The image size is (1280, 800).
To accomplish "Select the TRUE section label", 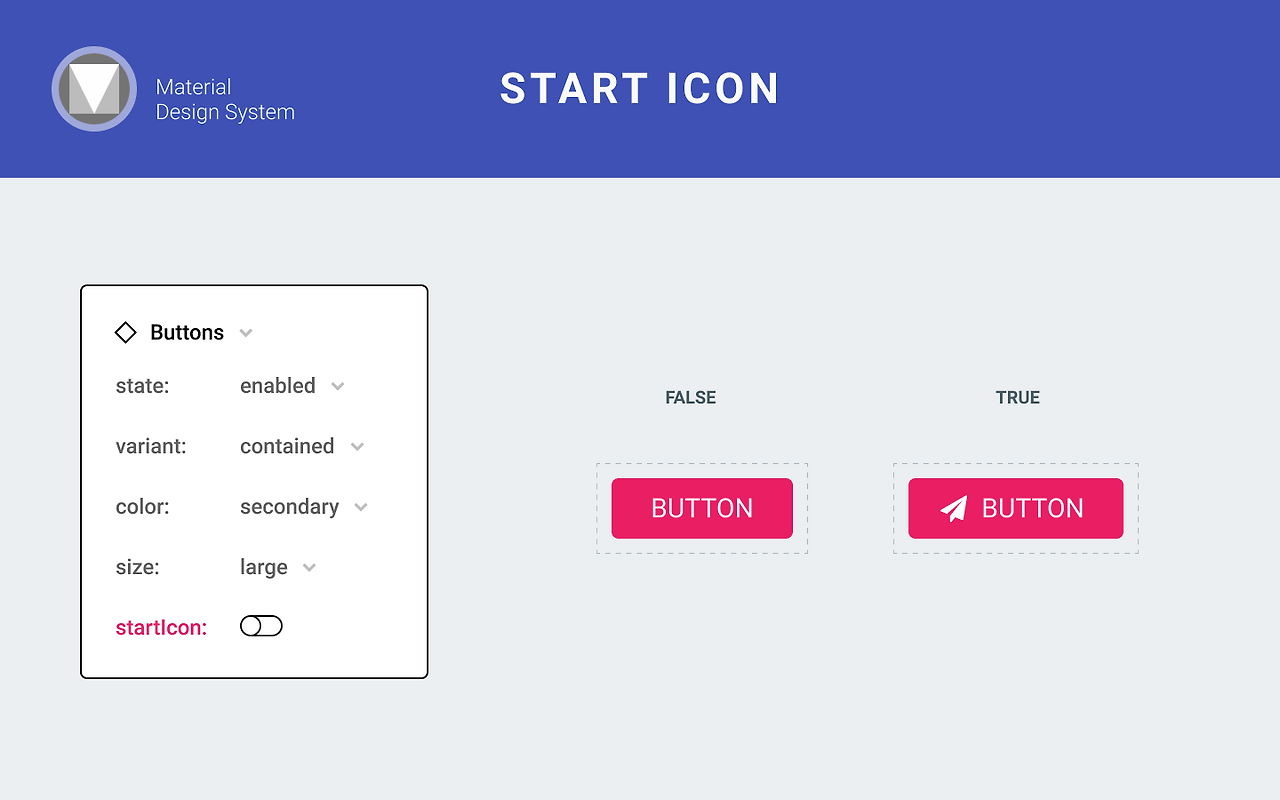I will 1017,397.
